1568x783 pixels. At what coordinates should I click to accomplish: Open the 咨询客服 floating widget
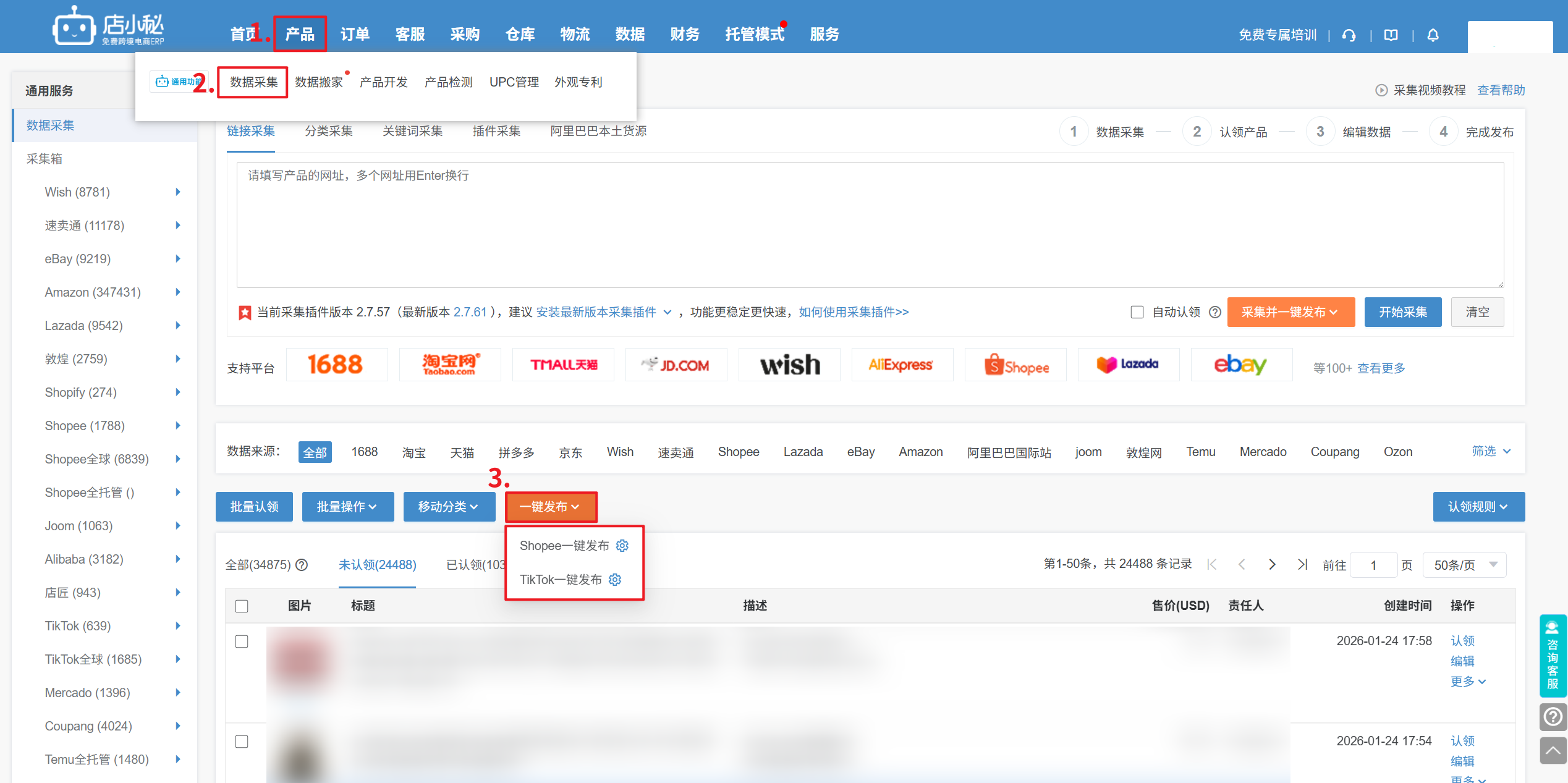(x=1553, y=656)
